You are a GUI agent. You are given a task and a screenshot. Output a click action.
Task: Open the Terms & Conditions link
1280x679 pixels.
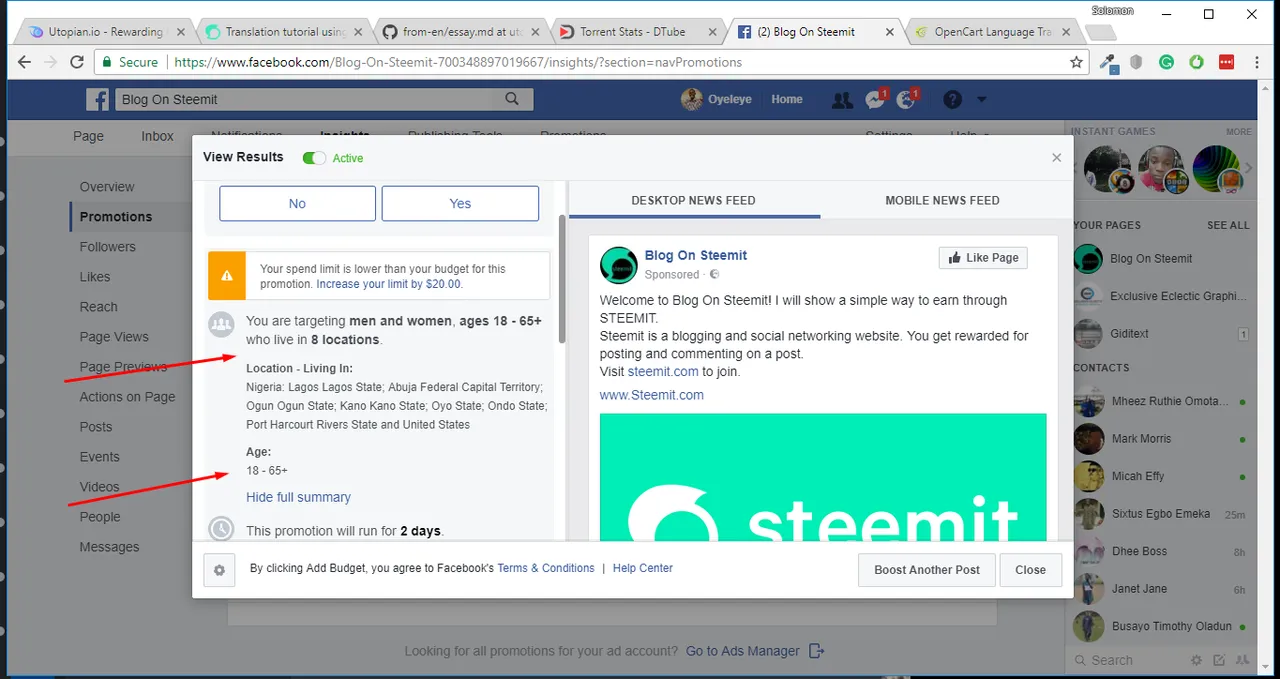(x=546, y=568)
